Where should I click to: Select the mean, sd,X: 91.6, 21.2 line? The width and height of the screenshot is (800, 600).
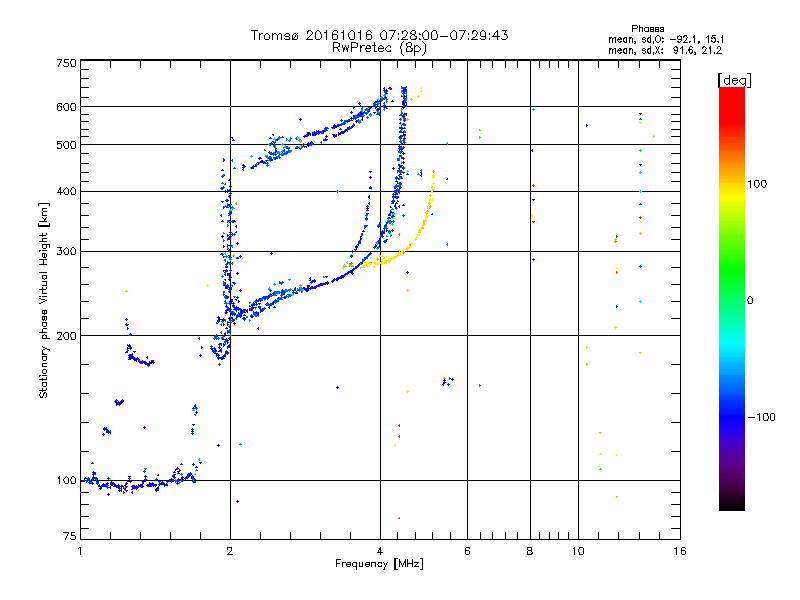point(665,50)
